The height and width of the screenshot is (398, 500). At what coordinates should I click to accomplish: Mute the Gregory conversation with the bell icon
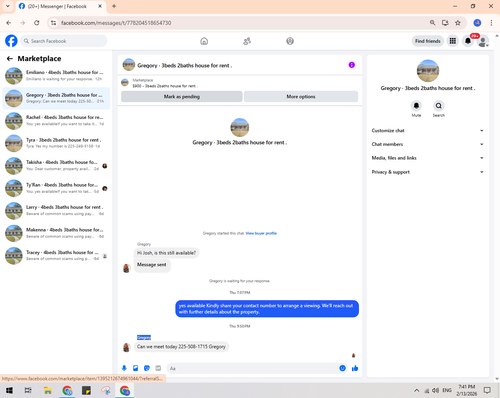click(x=416, y=106)
